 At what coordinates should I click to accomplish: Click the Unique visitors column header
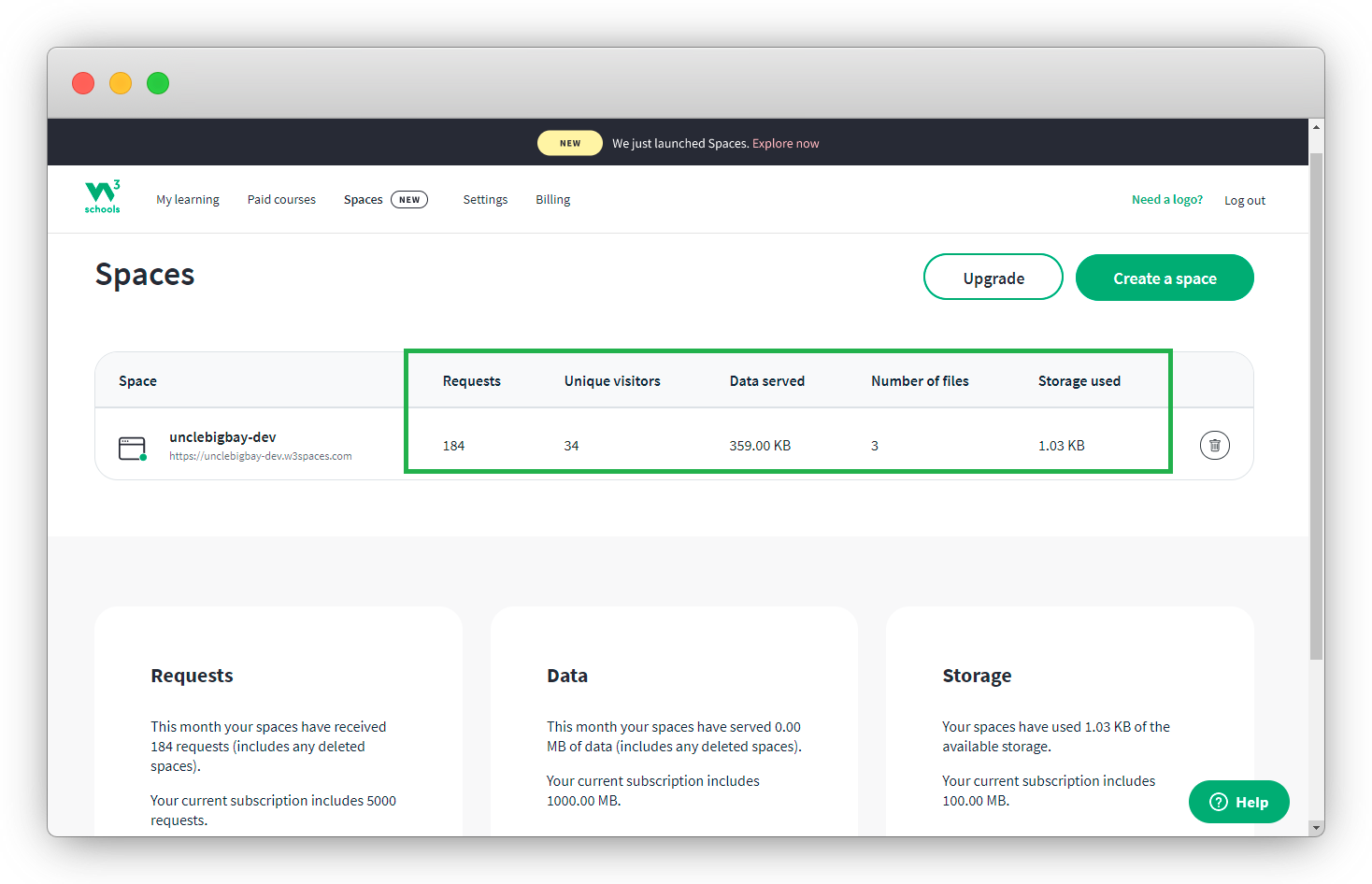pyautogui.click(x=612, y=381)
